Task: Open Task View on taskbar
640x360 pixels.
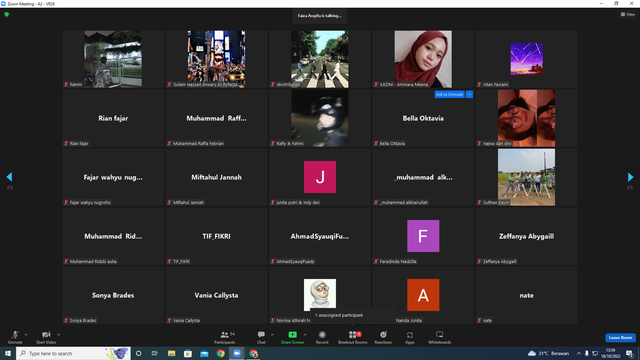Action: pyautogui.click(x=155, y=353)
